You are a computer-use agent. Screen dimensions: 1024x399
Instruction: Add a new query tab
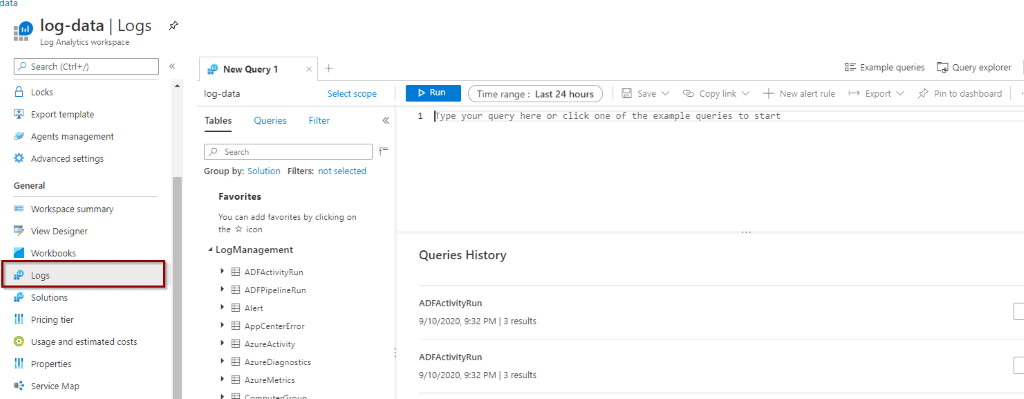tap(328, 68)
